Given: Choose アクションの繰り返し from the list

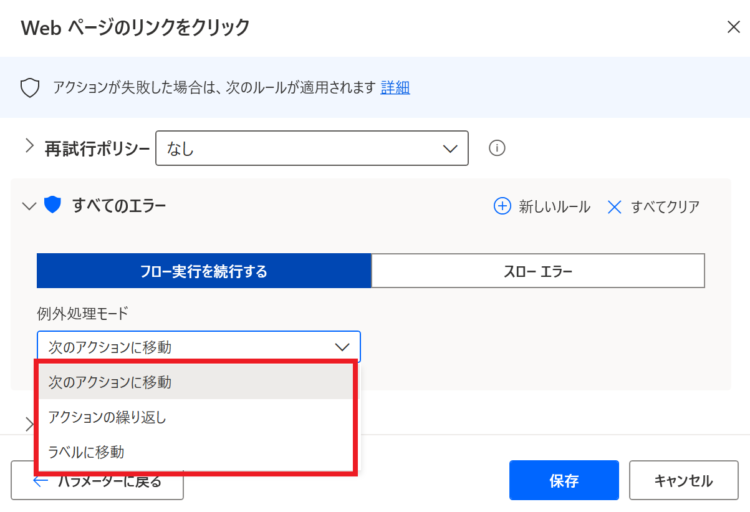Looking at the screenshot, I should [196, 417].
